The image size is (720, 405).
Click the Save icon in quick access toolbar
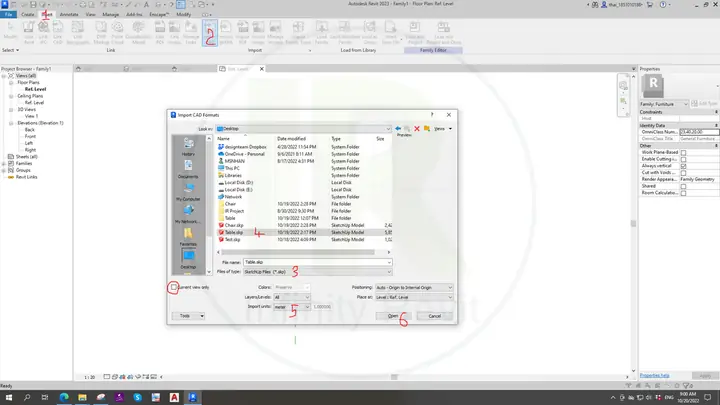(x=33, y=5)
